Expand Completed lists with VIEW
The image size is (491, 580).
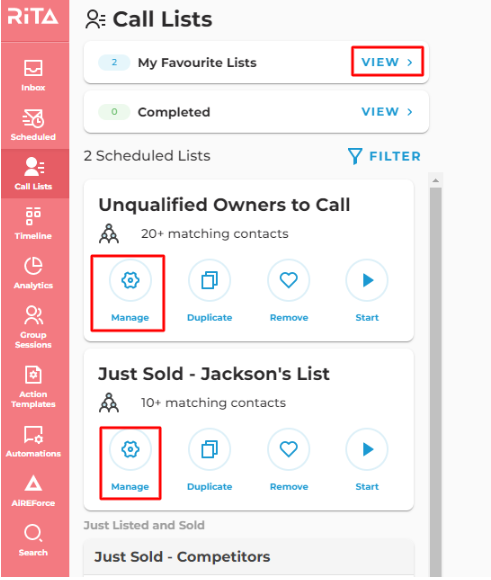click(387, 112)
